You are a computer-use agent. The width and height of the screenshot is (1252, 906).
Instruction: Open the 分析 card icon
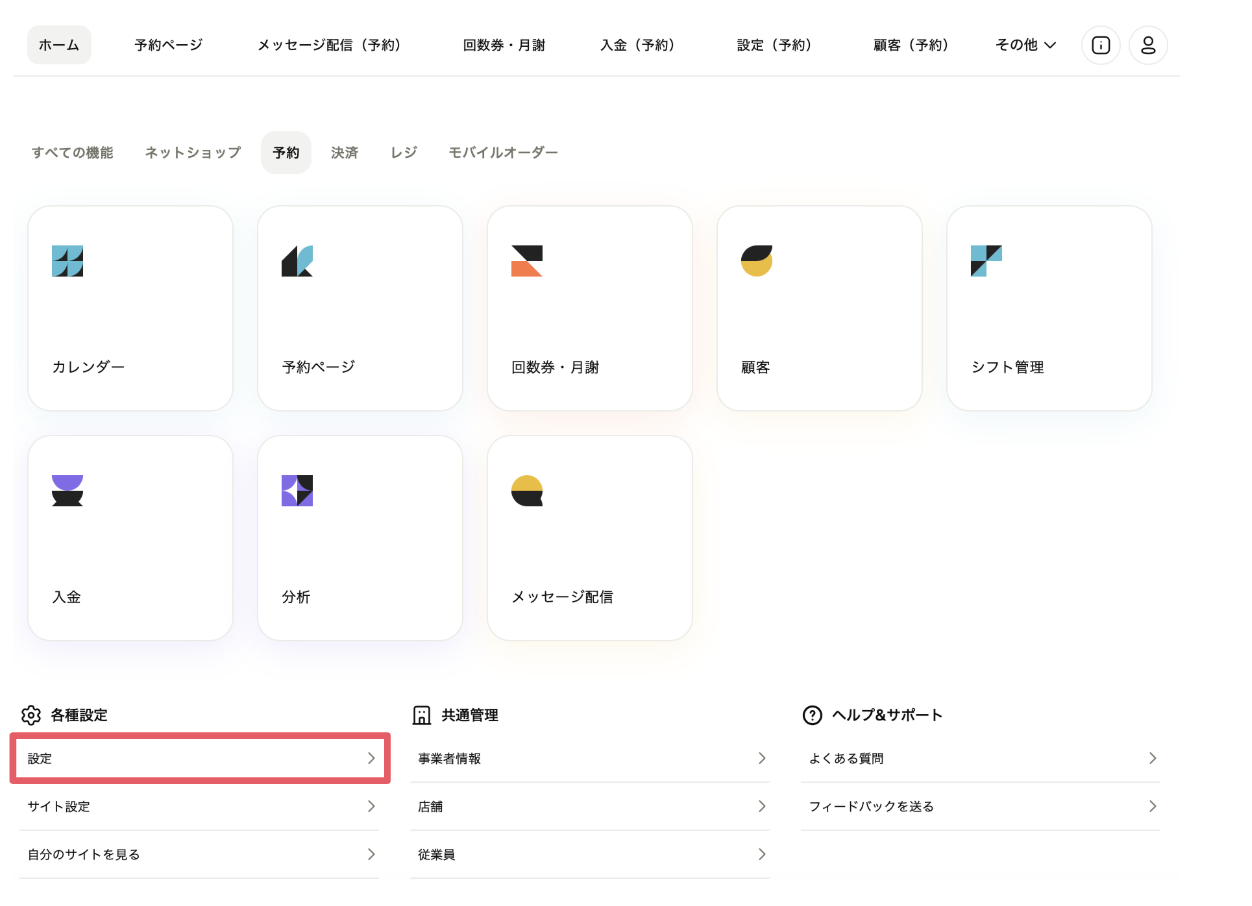click(x=297, y=491)
